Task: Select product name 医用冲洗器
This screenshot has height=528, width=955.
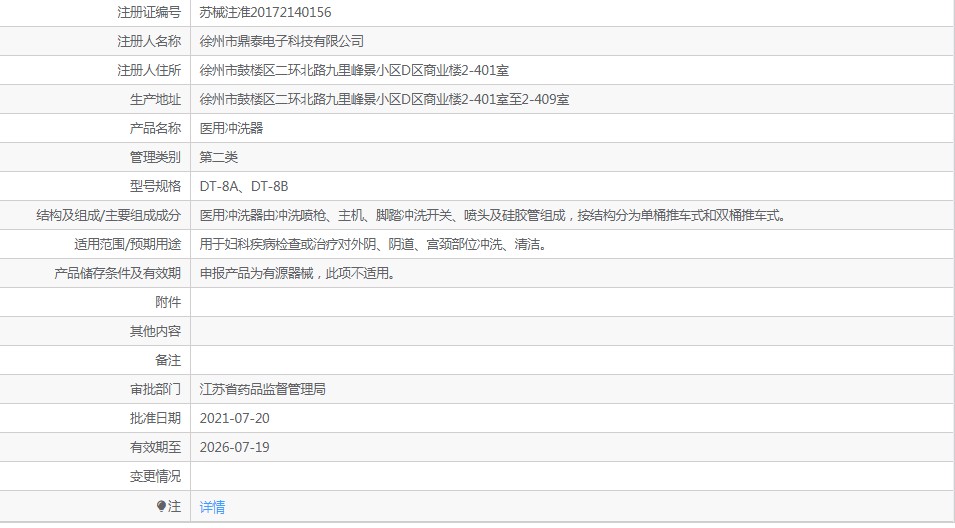Action: pos(231,128)
